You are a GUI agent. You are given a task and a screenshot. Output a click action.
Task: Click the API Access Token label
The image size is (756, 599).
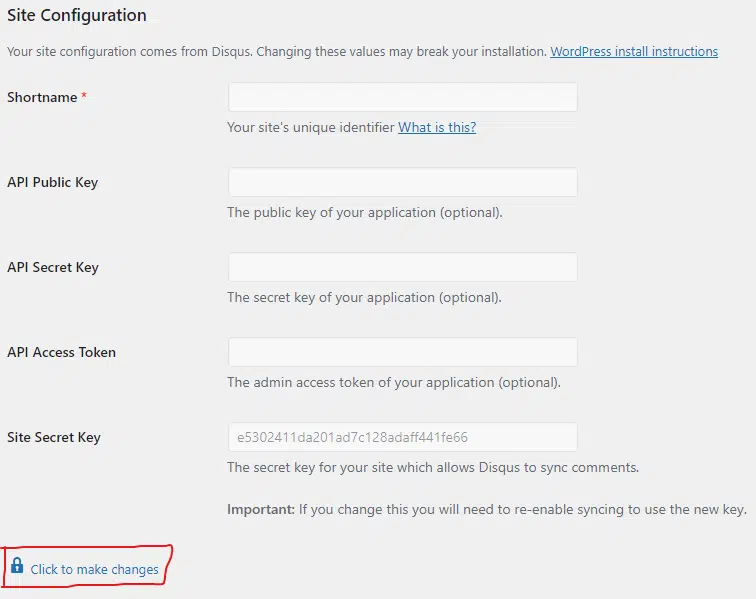tap(61, 352)
